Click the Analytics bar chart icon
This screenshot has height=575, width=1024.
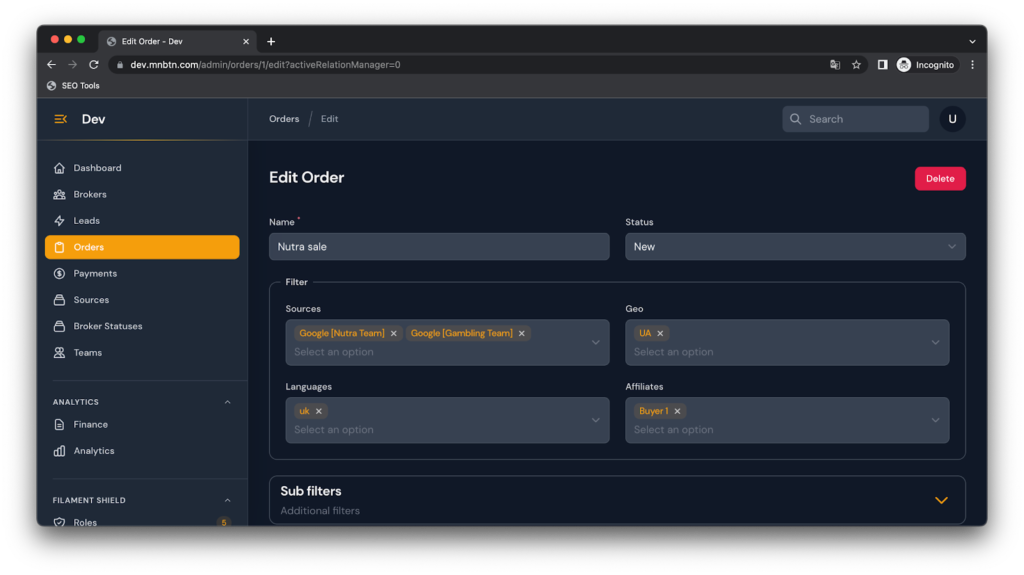60,451
